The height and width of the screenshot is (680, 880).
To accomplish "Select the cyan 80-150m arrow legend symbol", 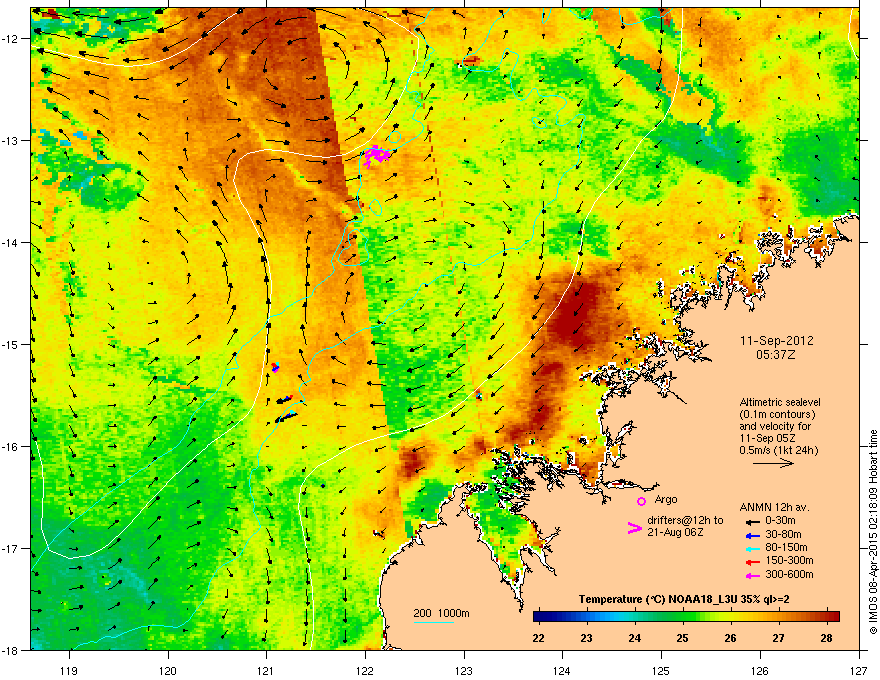I will pyautogui.click(x=752, y=548).
